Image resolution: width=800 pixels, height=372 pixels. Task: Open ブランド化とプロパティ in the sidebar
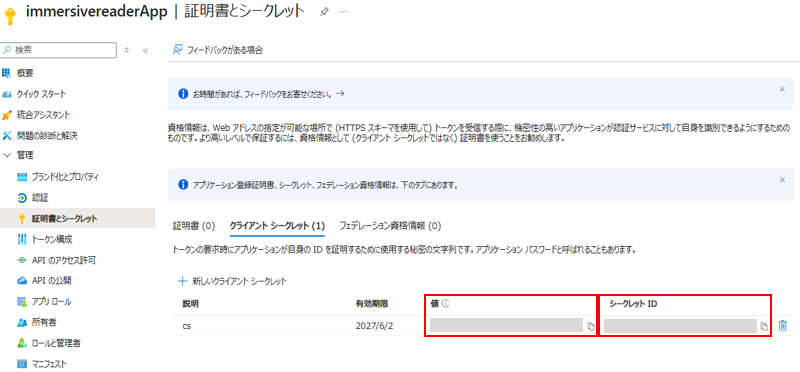point(65,177)
